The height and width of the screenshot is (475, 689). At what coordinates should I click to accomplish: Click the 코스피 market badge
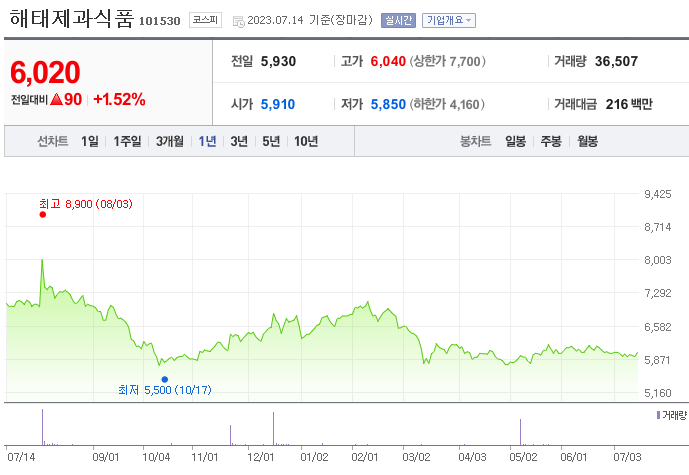pyautogui.click(x=205, y=20)
